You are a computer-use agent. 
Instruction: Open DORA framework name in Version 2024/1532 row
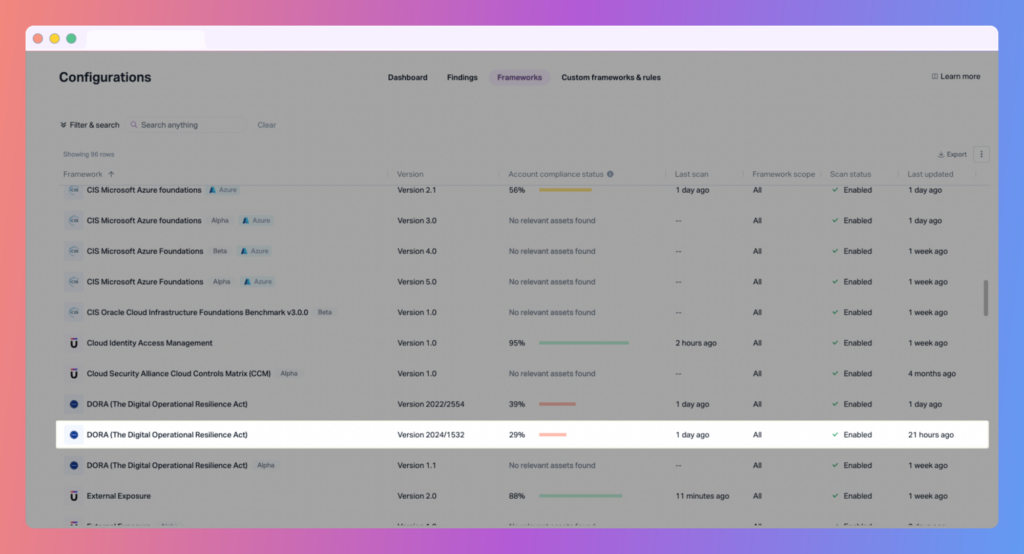pyautogui.click(x=167, y=434)
